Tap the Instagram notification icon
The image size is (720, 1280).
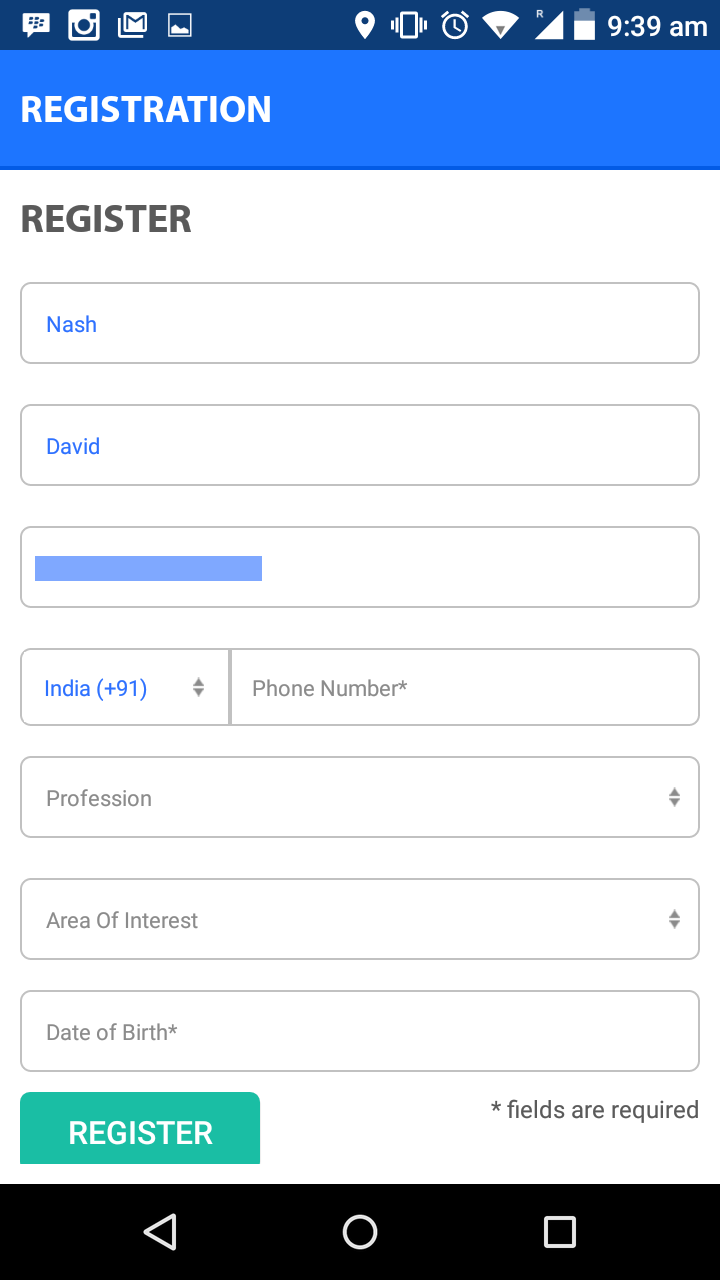(x=84, y=25)
